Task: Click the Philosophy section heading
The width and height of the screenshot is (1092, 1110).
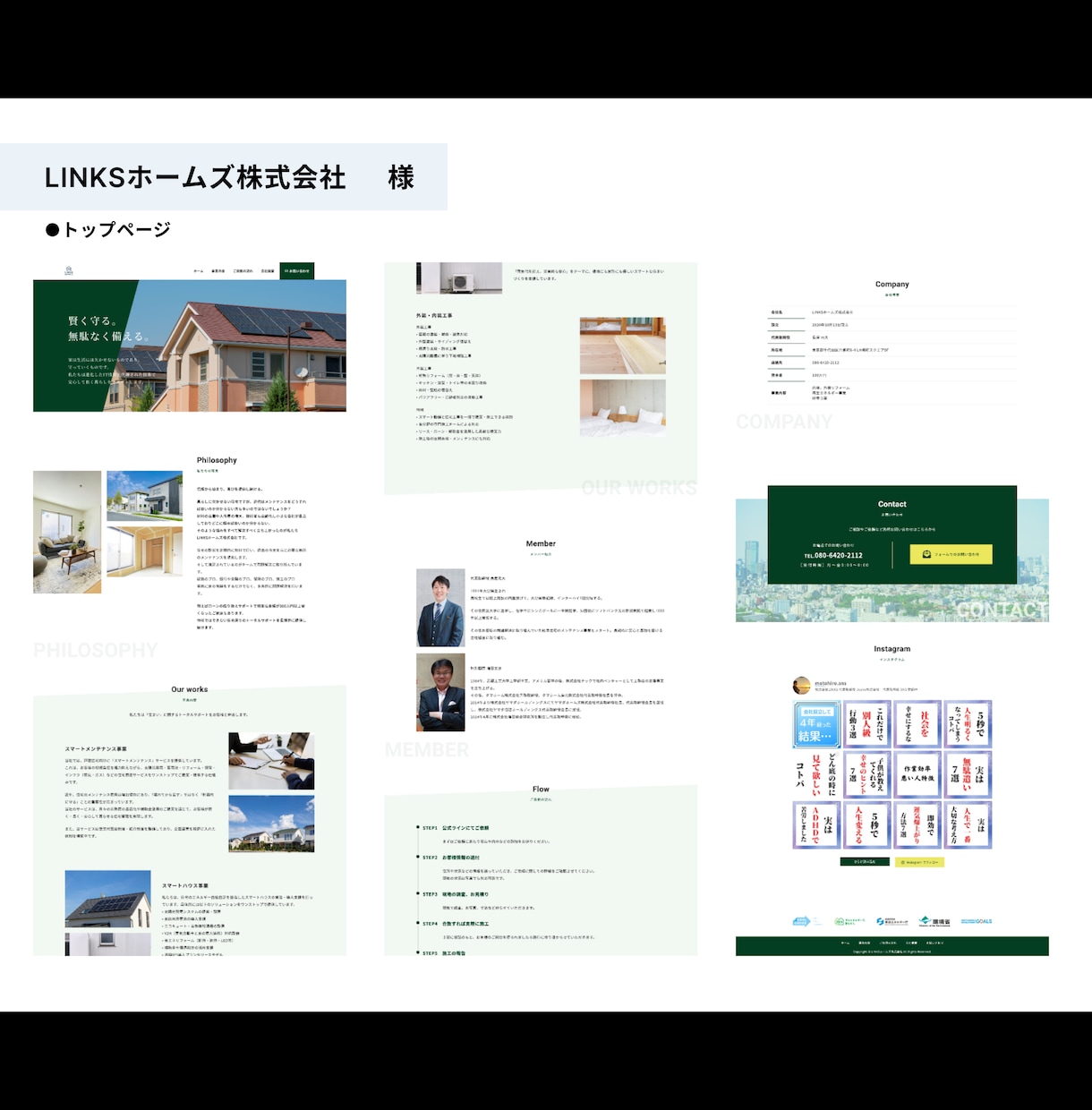Action: coord(217,460)
